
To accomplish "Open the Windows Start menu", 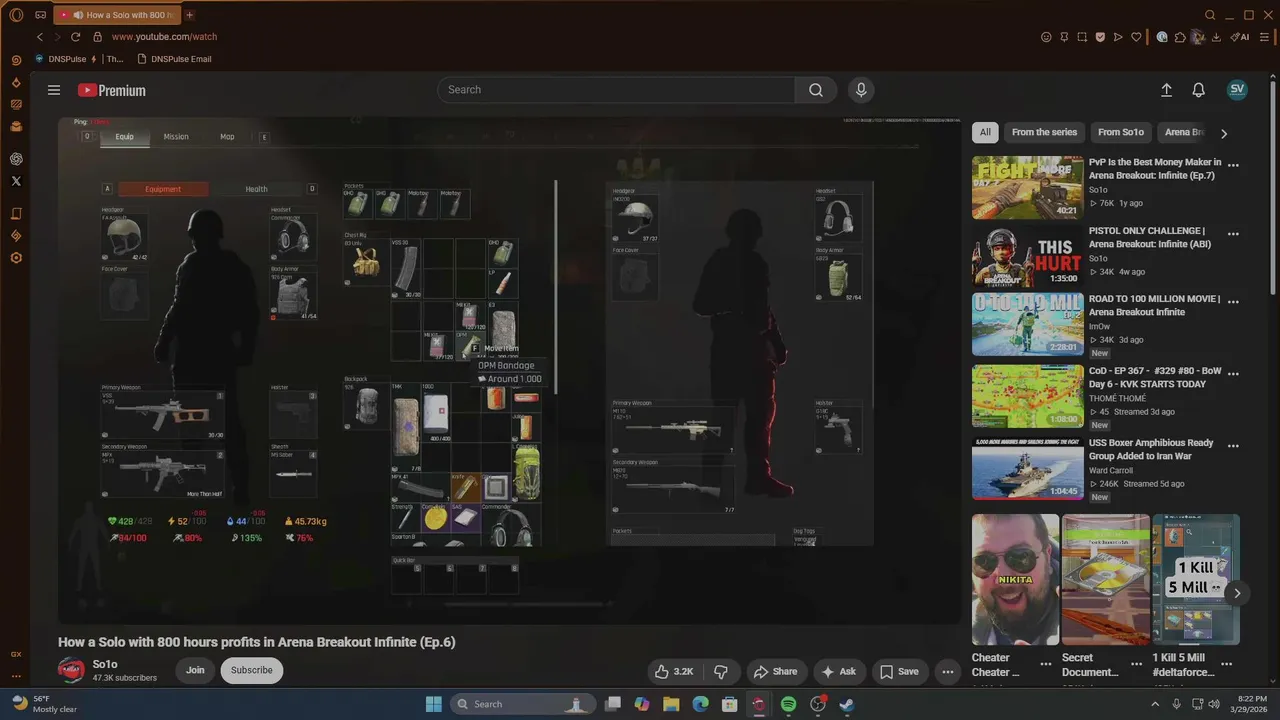I will pyautogui.click(x=434, y=704).
